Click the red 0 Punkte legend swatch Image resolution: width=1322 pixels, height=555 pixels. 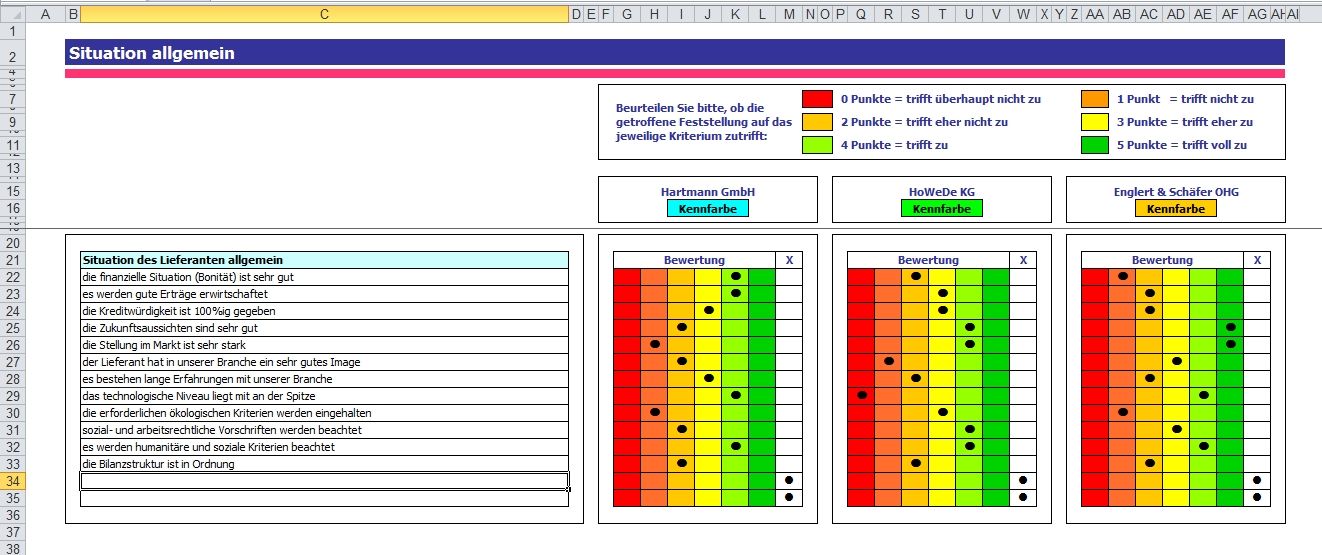[817, 98]
